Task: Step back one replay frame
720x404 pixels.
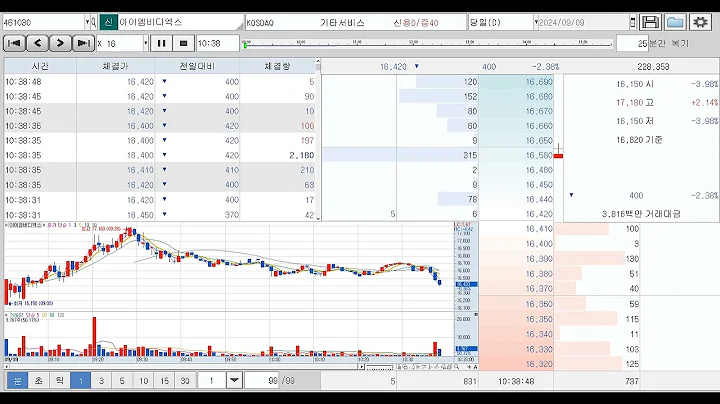Action: click(x=38, y=43)
